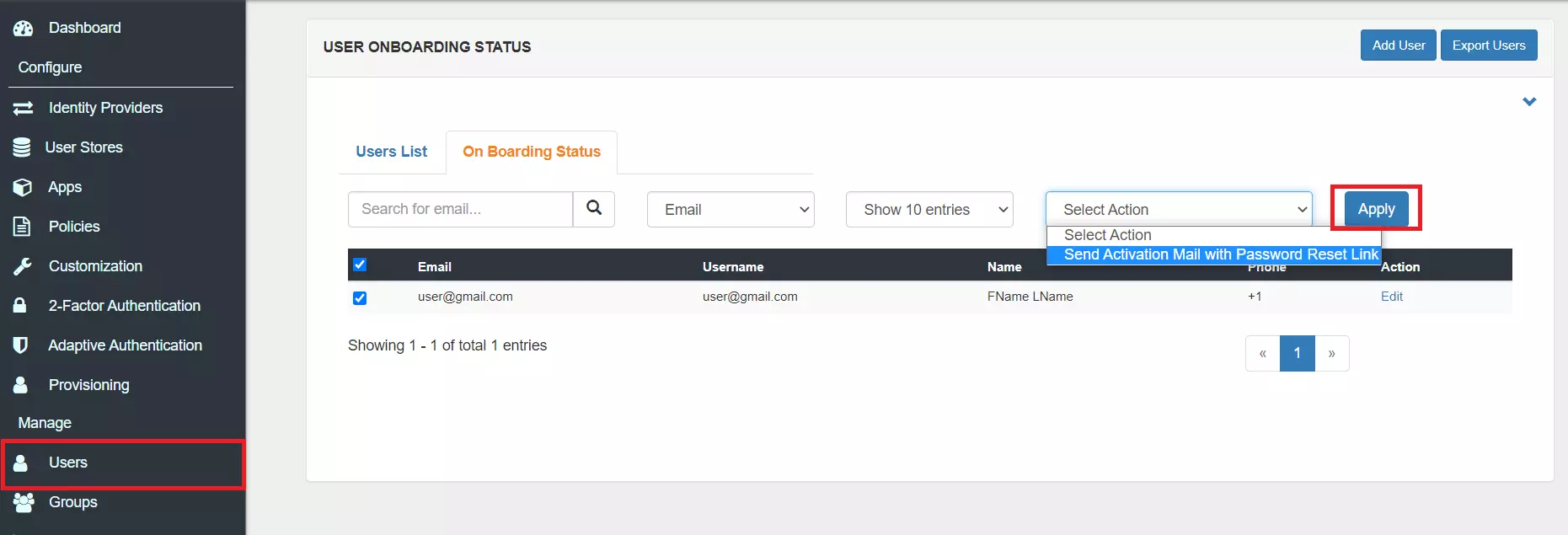Click the Apply button
This screenshot has width=1568, height=535.
click(x=1376, y=209)
